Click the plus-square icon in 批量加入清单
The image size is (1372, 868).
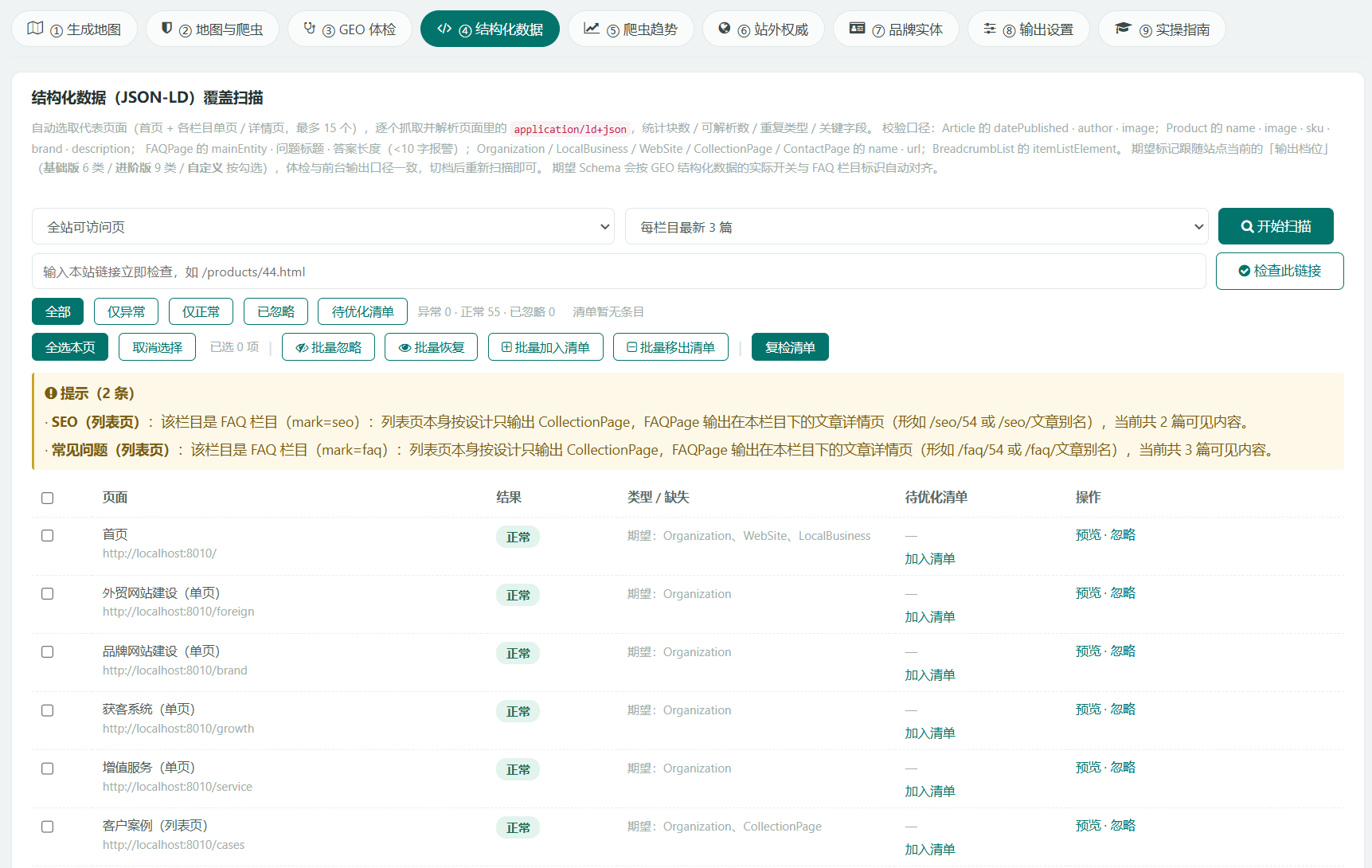pos(506,347)
